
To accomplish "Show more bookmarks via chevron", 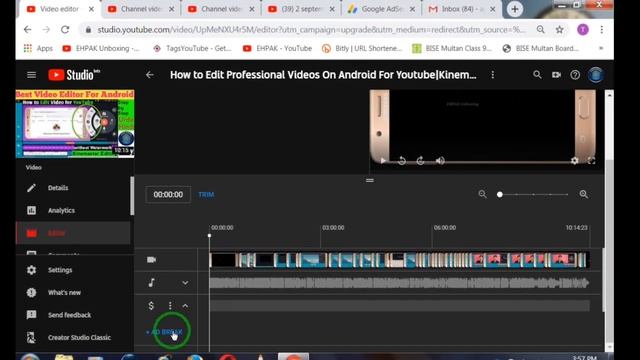I will pyautogui.click(x=601, y=48).
